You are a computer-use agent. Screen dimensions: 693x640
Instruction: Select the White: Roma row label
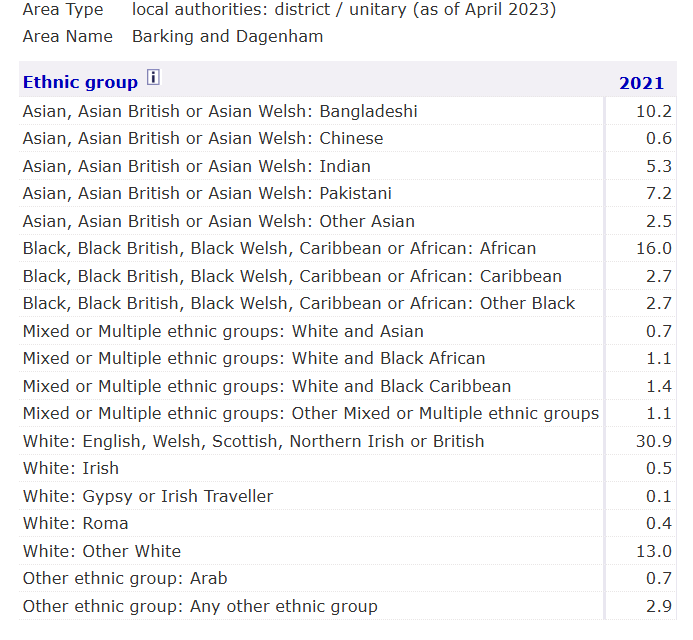[x=76, y=524]
